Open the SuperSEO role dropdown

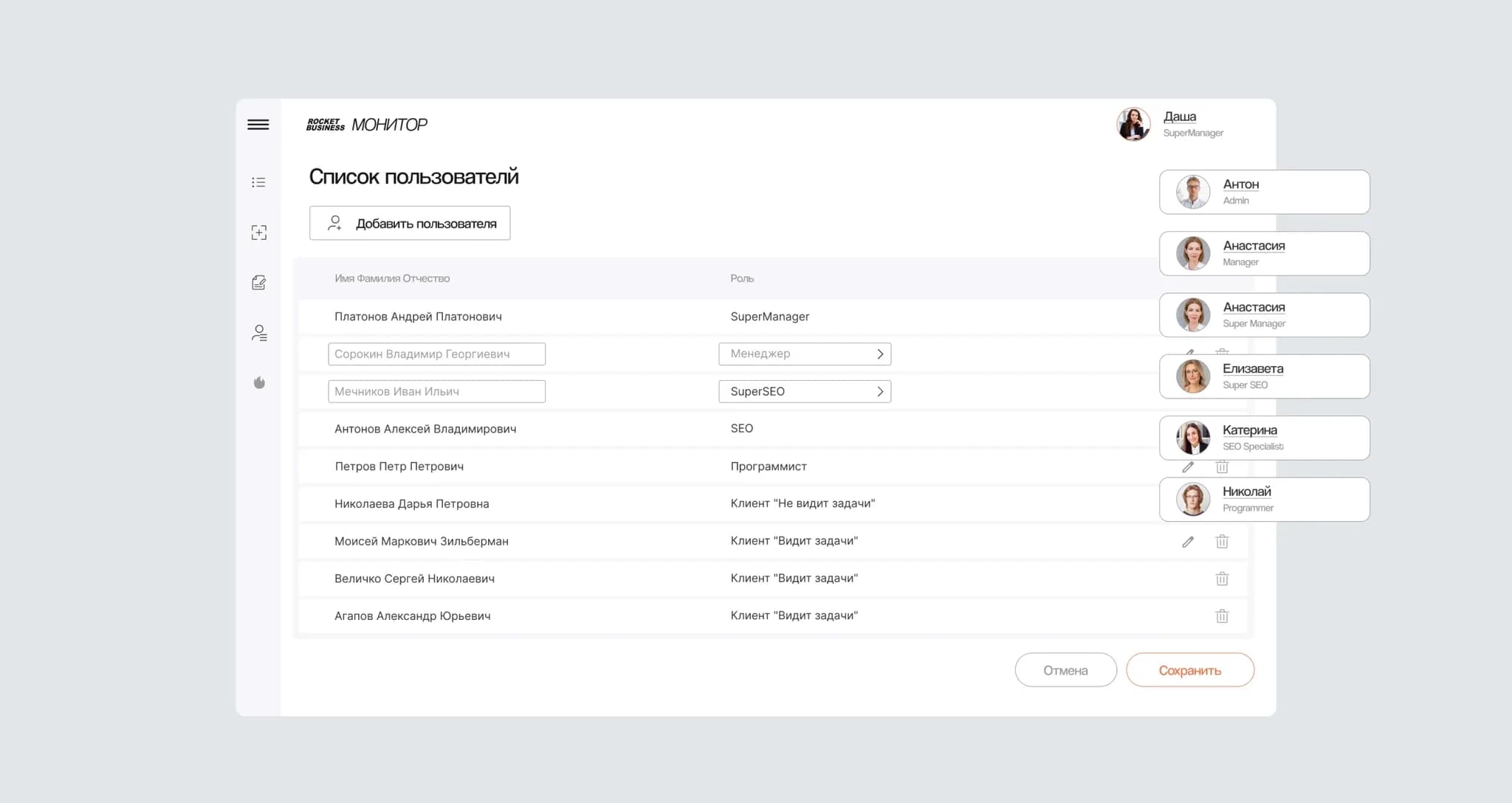(x=805, y=392)
